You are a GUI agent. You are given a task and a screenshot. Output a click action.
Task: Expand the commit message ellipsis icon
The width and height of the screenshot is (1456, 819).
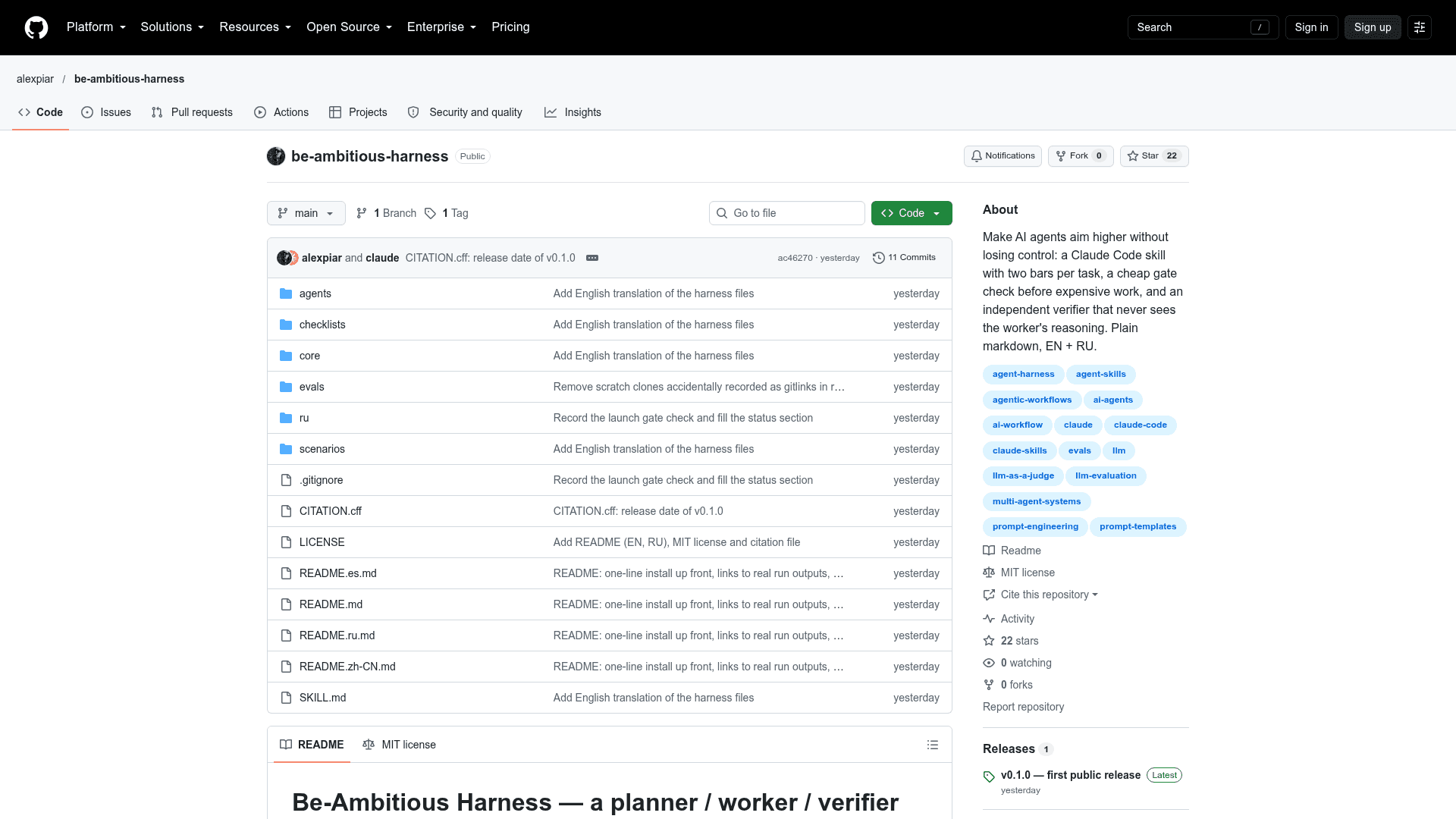tap(592, 258)
